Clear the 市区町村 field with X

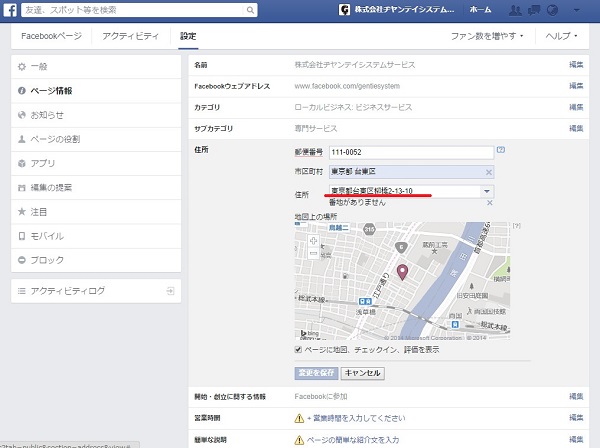[489, 172]
